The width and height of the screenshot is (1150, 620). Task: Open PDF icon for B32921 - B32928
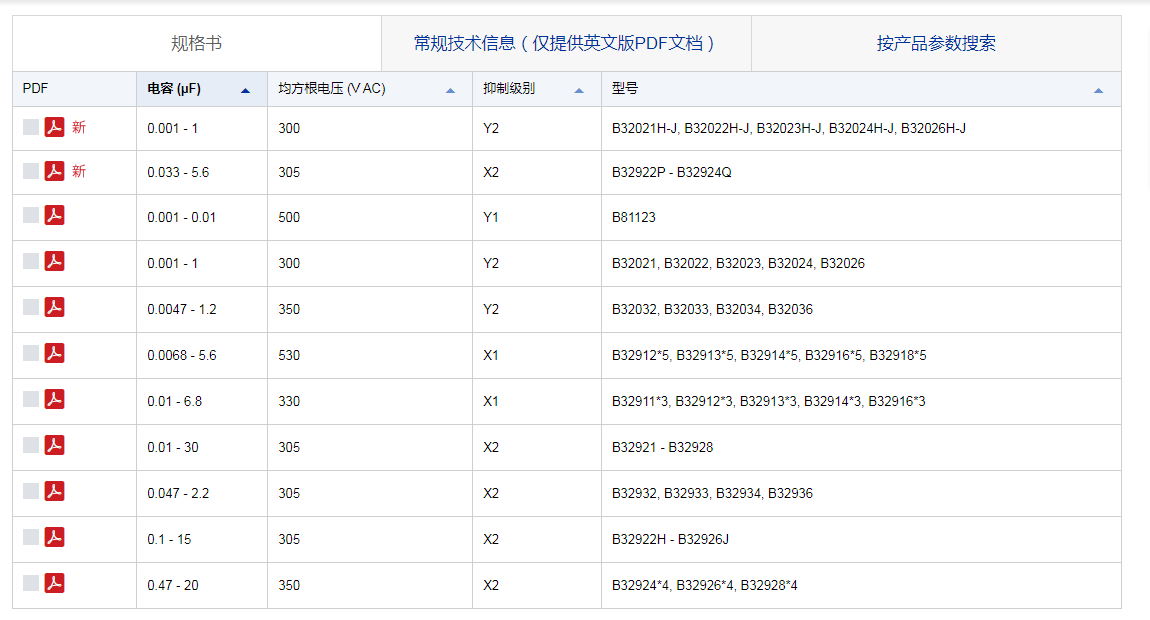click(54, 445)
